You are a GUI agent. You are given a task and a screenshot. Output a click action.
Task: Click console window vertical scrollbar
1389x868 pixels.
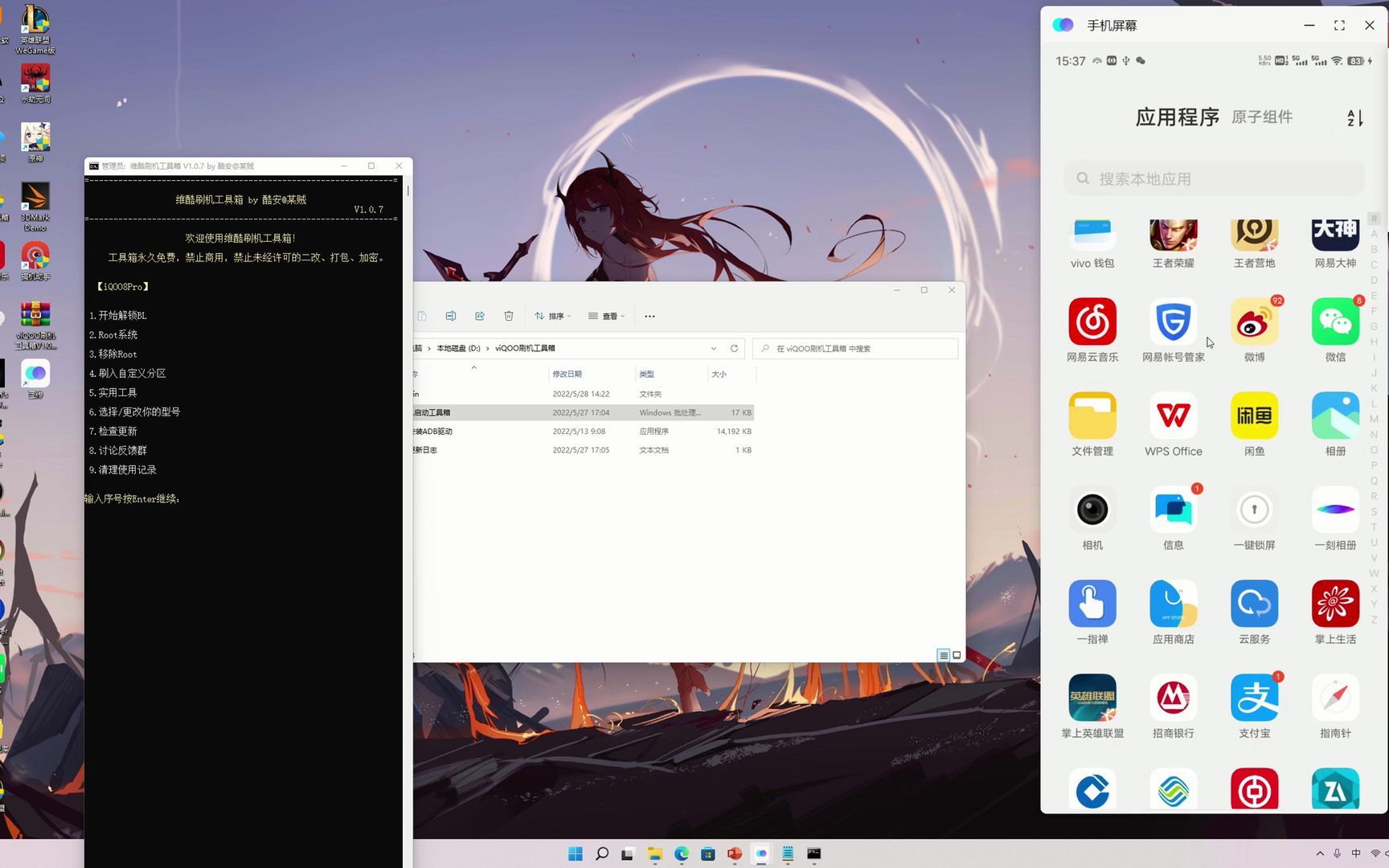click(408, 191)
